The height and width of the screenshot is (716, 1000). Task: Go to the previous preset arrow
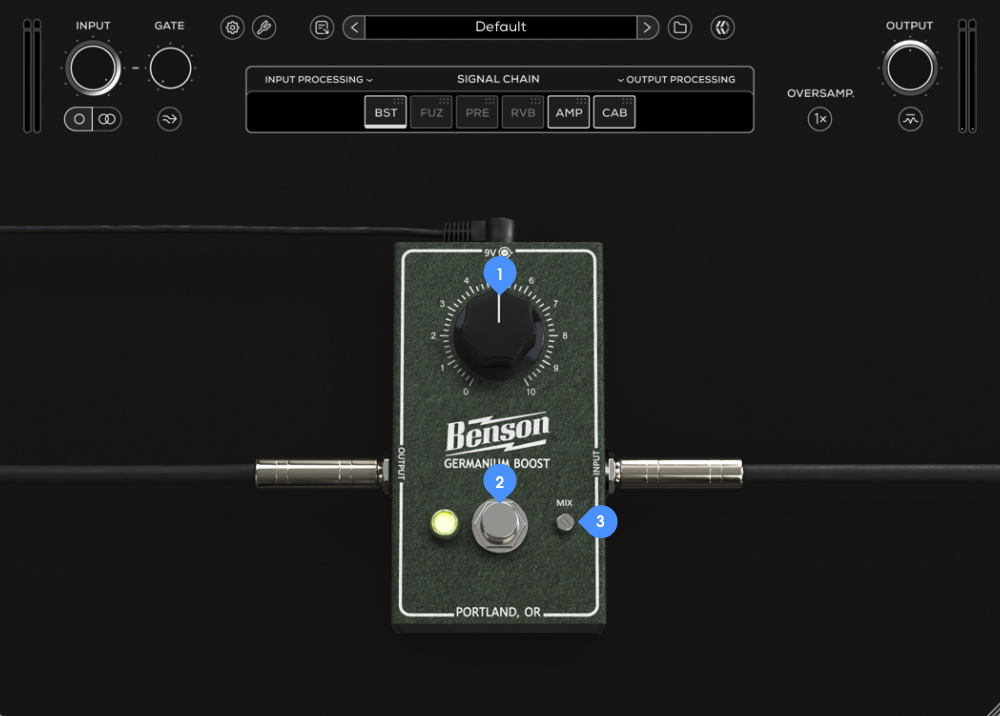point(355,27)
